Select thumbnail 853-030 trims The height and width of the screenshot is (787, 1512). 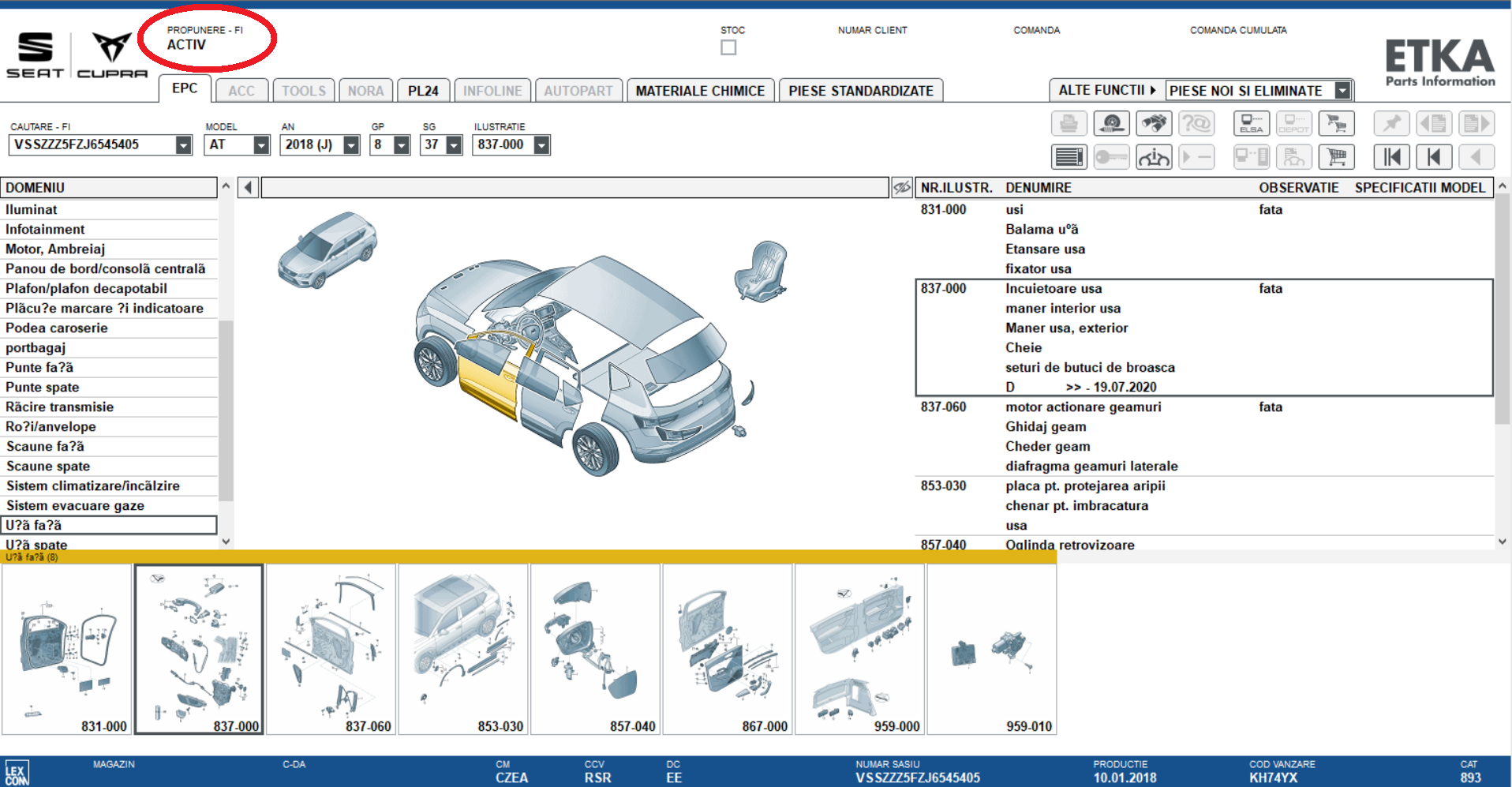[x=462, y=649]
